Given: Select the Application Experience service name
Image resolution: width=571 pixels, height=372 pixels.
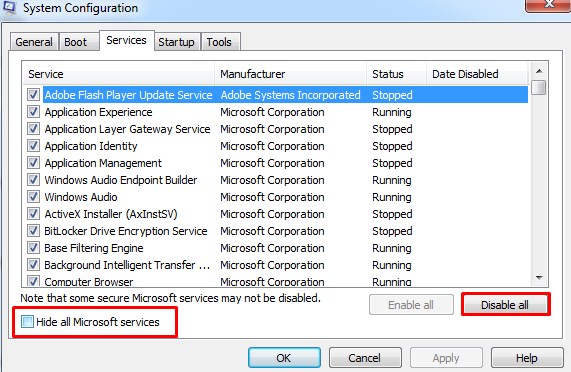Looking at the screenshot, I should [98, 112].
